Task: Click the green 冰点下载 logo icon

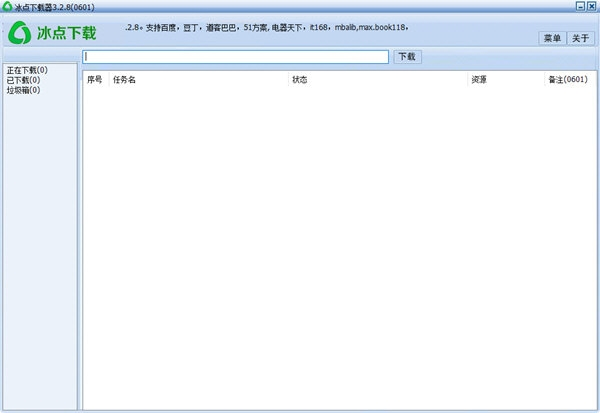Action: point(20,33)
